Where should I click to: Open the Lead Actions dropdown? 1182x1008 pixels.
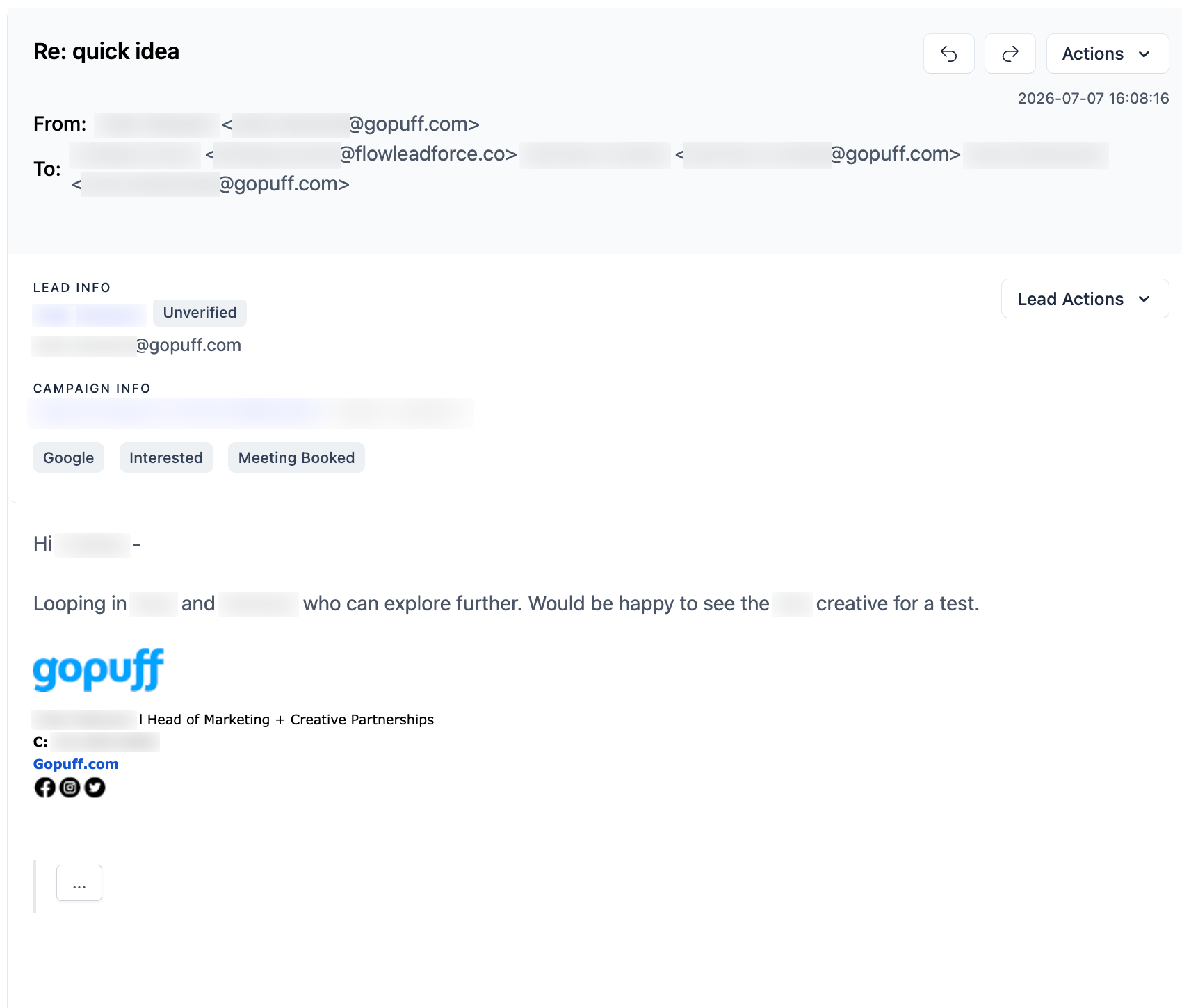(x=1085, y=299)
